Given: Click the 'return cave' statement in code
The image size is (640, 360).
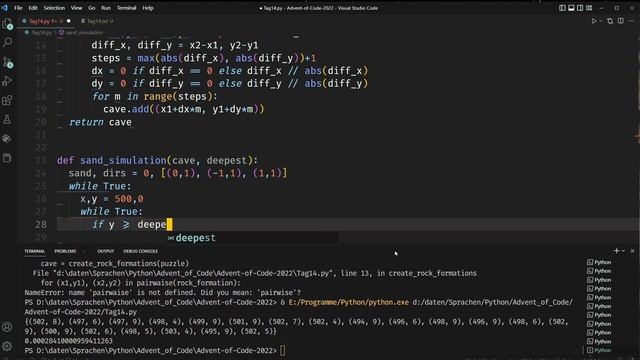Looking at the screenshot, I should [100, 122].
